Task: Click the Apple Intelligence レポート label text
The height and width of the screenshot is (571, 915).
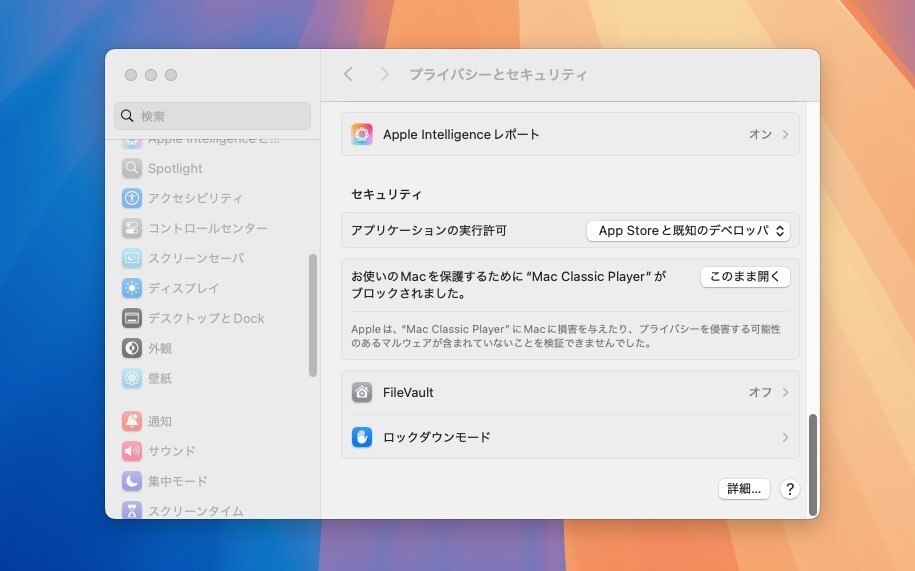Action: 461,134
